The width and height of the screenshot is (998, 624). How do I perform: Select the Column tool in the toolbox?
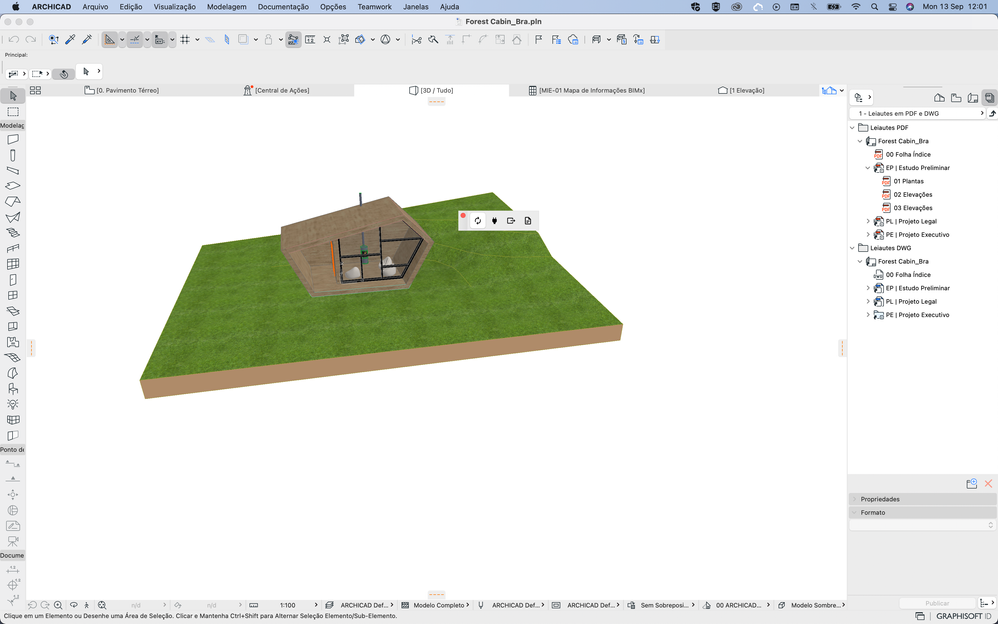click(x=13, y=155)
